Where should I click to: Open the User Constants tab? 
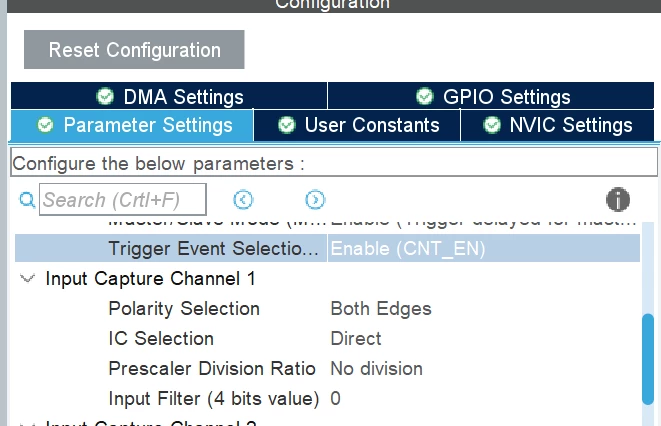(357, 125)
